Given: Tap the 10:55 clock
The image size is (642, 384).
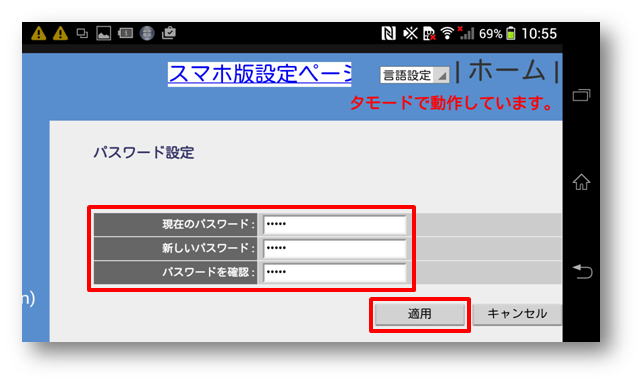Looking at the screenshot, I should click(x=539, y=34).
